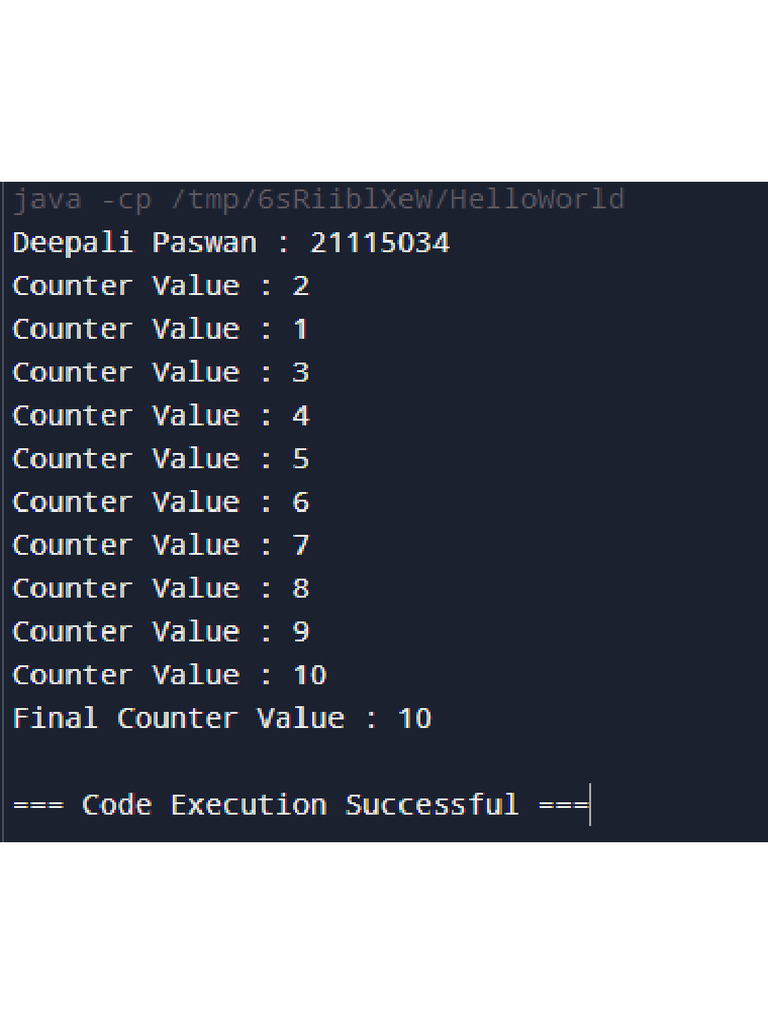The height and width of the screenshot is (1024, 768).
Task: Click the name Deepali Paswan
Action: pos(134,243)
